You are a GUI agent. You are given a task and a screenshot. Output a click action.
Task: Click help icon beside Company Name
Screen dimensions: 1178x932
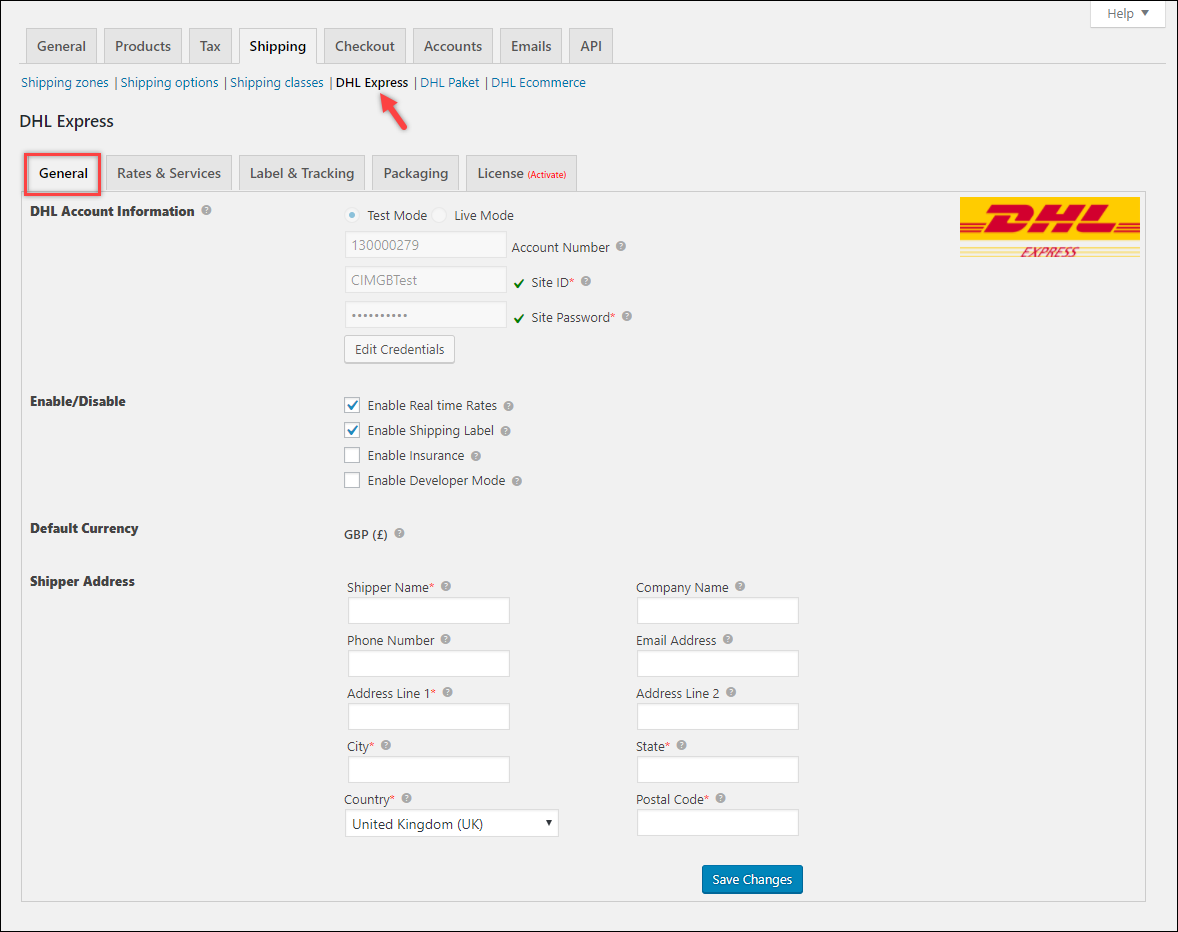click(740, 587)
